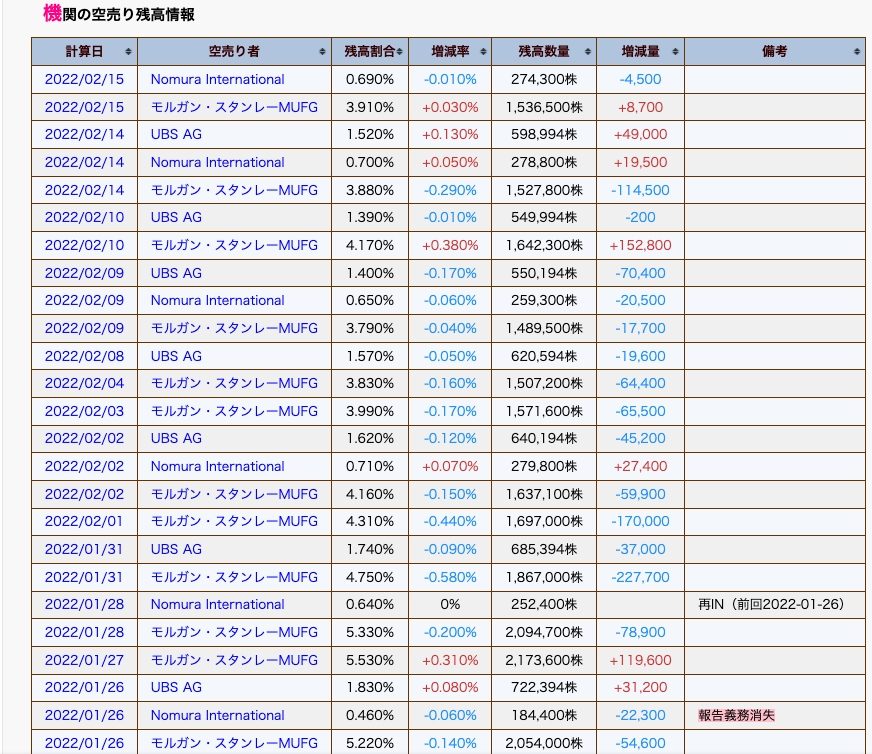Open Nomura International link dated 2022/01/28
The width and height of the screenshot is (872, 754).
217,604
